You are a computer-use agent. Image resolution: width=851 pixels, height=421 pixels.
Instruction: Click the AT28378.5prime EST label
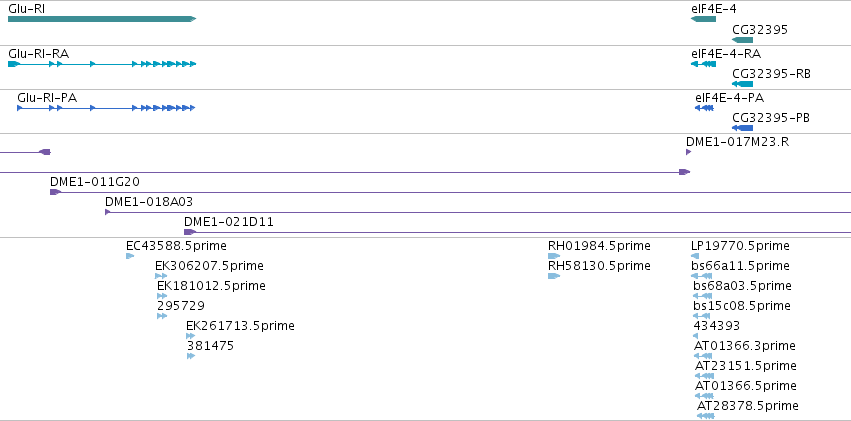click(x=748, y=405)
